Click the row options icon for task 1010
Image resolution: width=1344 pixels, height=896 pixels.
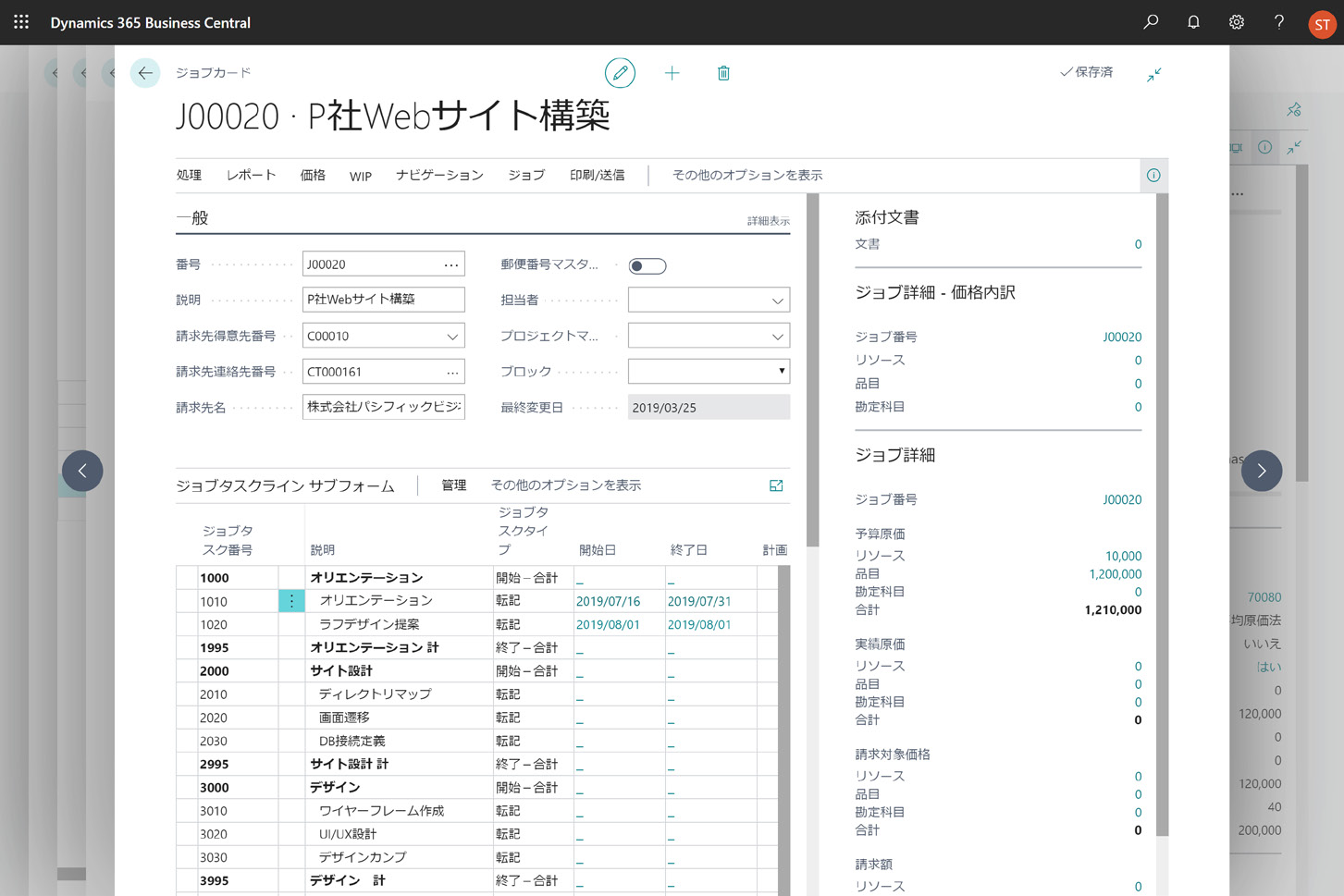291,601
